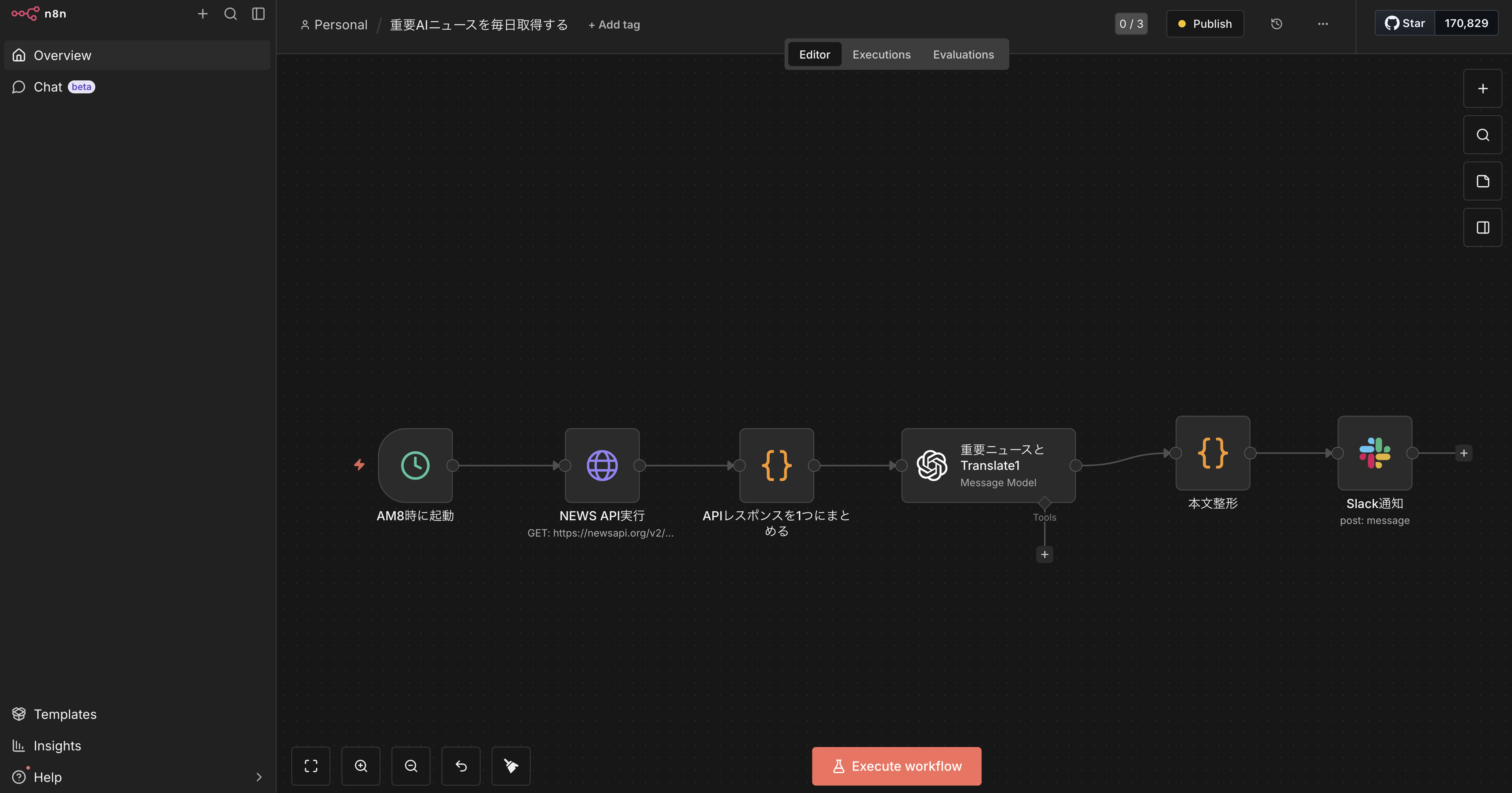Switch to the Executions tab
Viewport: 1512px width, 793px height.
tap(881, 54)
